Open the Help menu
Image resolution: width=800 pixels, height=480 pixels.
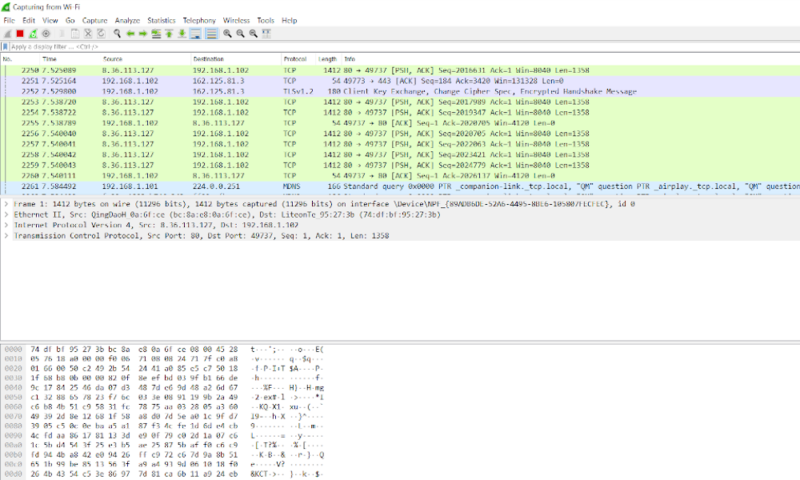[x=289, y=20]
